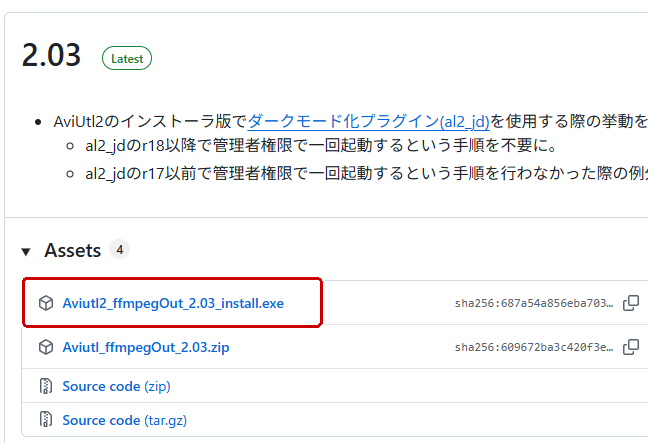648x443 pixels.
Task: Download Source code (zip)
Action: [x=115, y=386]
